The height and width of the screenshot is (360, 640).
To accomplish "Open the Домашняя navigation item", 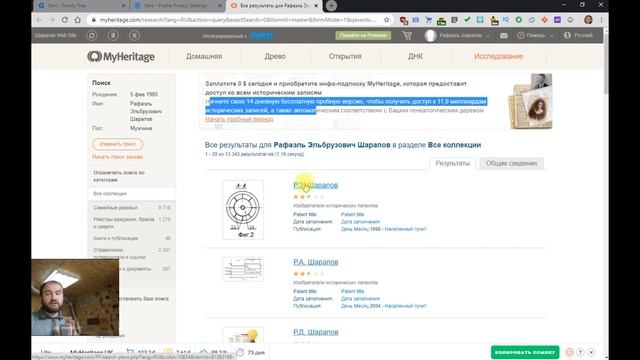I will tap(204, 56).
